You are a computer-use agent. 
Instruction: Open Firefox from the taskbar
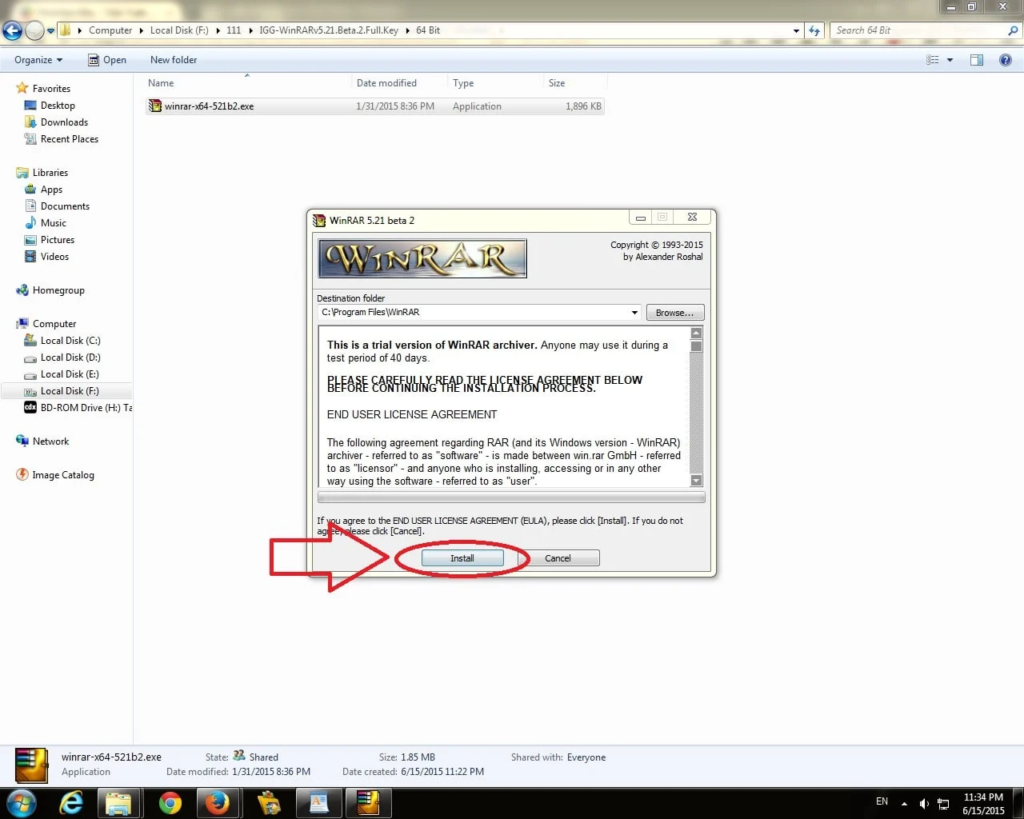point(218,802)
